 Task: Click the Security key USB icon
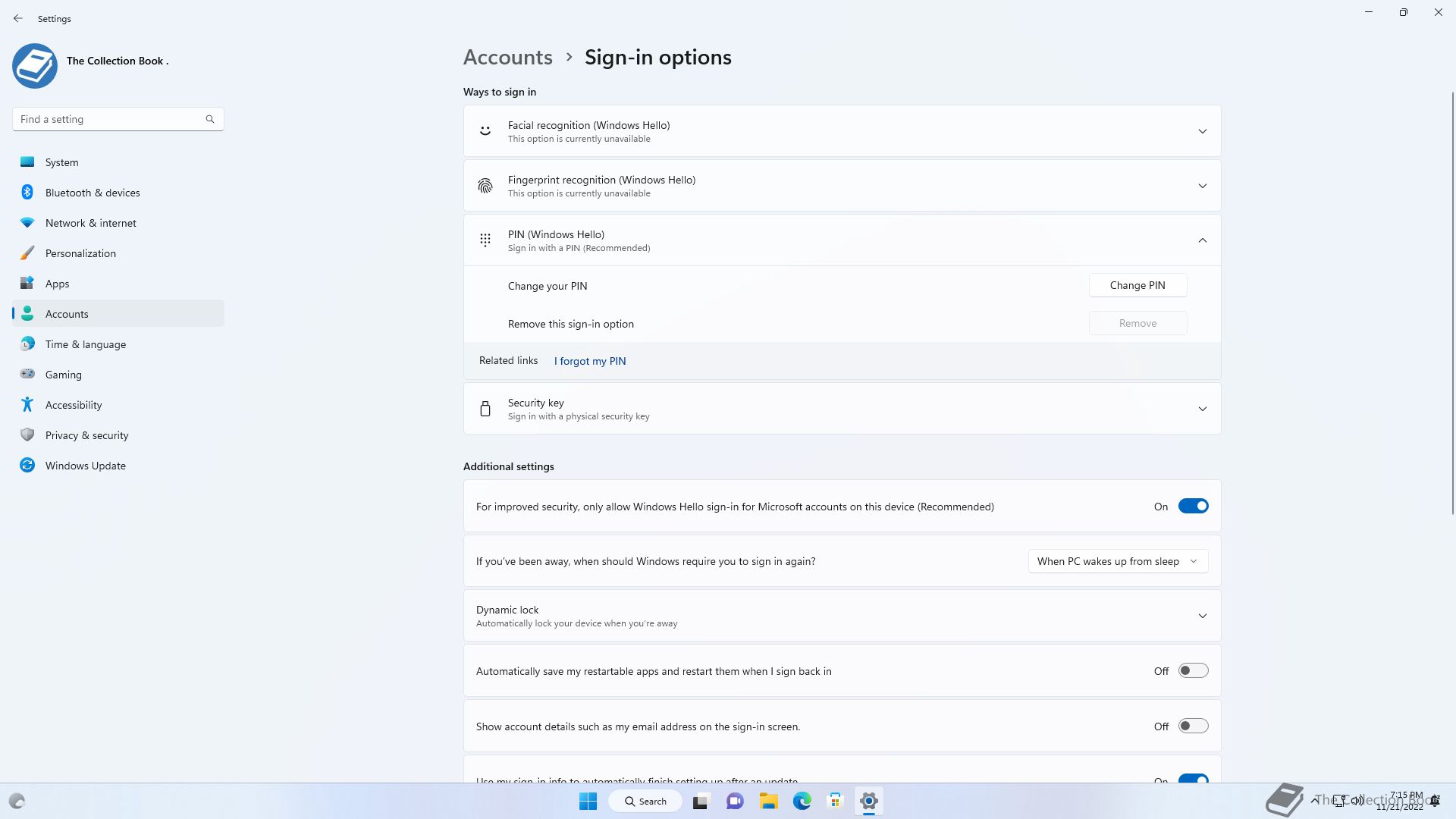(485, 409)
